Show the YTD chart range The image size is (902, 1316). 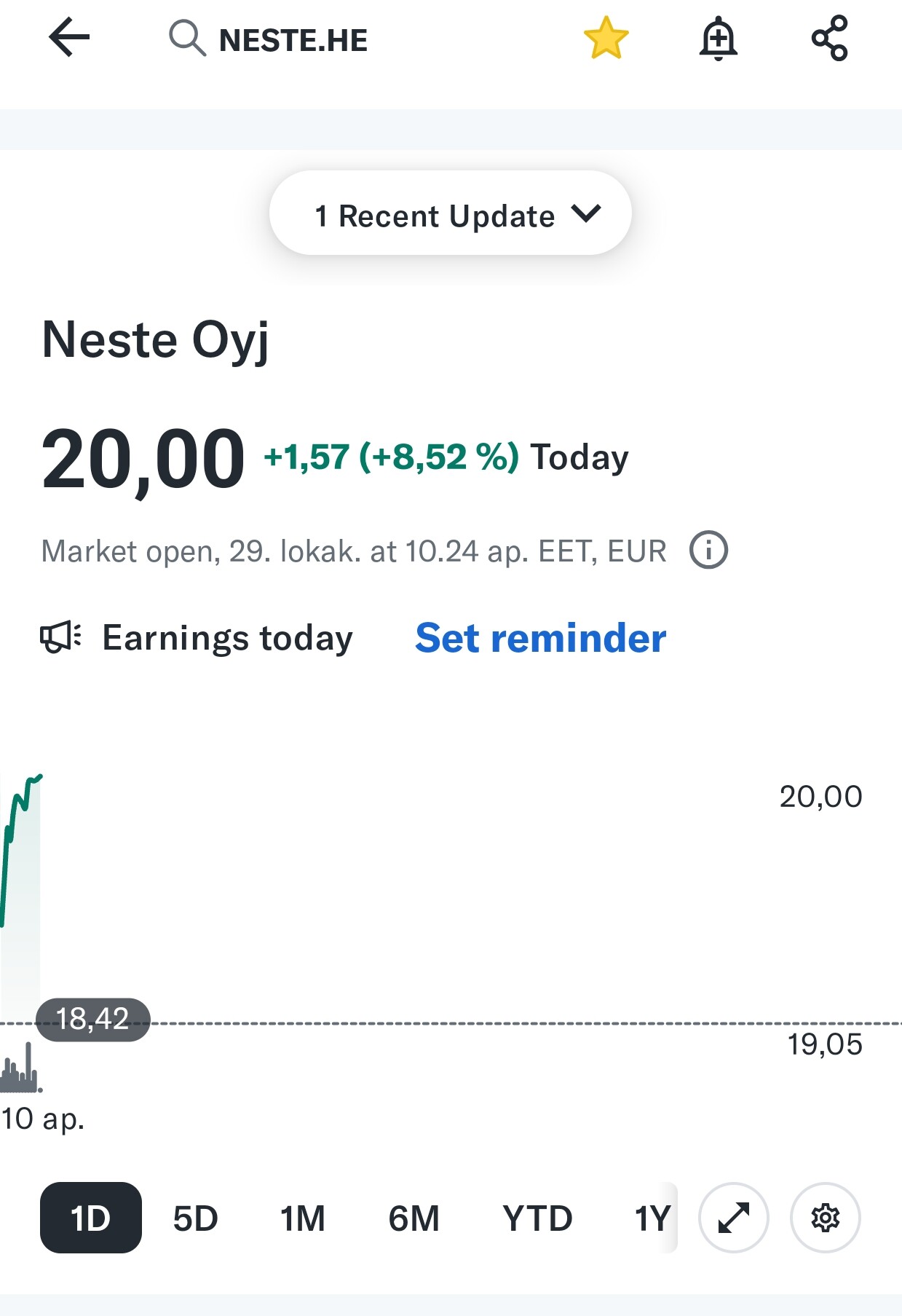coord(537,1218)
